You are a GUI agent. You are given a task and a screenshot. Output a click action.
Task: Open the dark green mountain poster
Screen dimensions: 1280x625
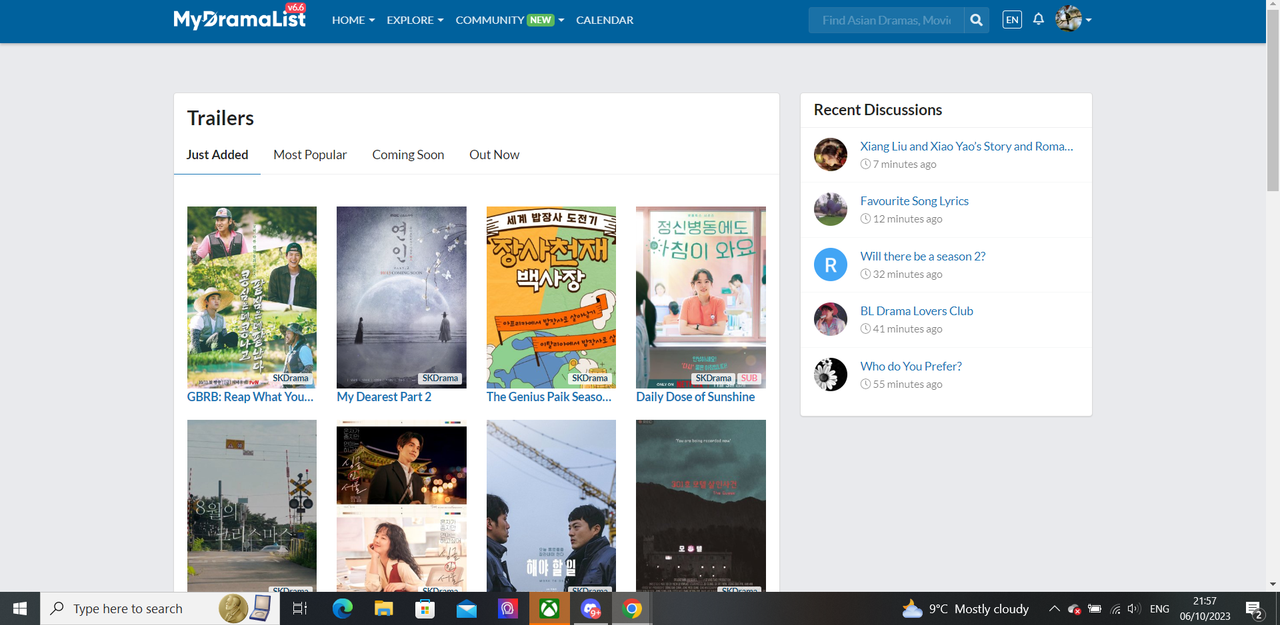(701, 506)
